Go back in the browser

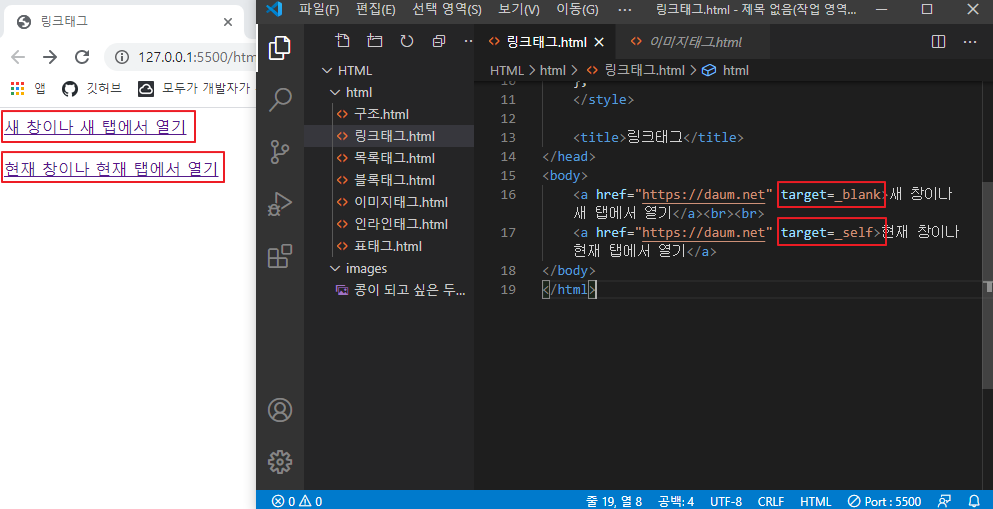[x=18, y=58]
